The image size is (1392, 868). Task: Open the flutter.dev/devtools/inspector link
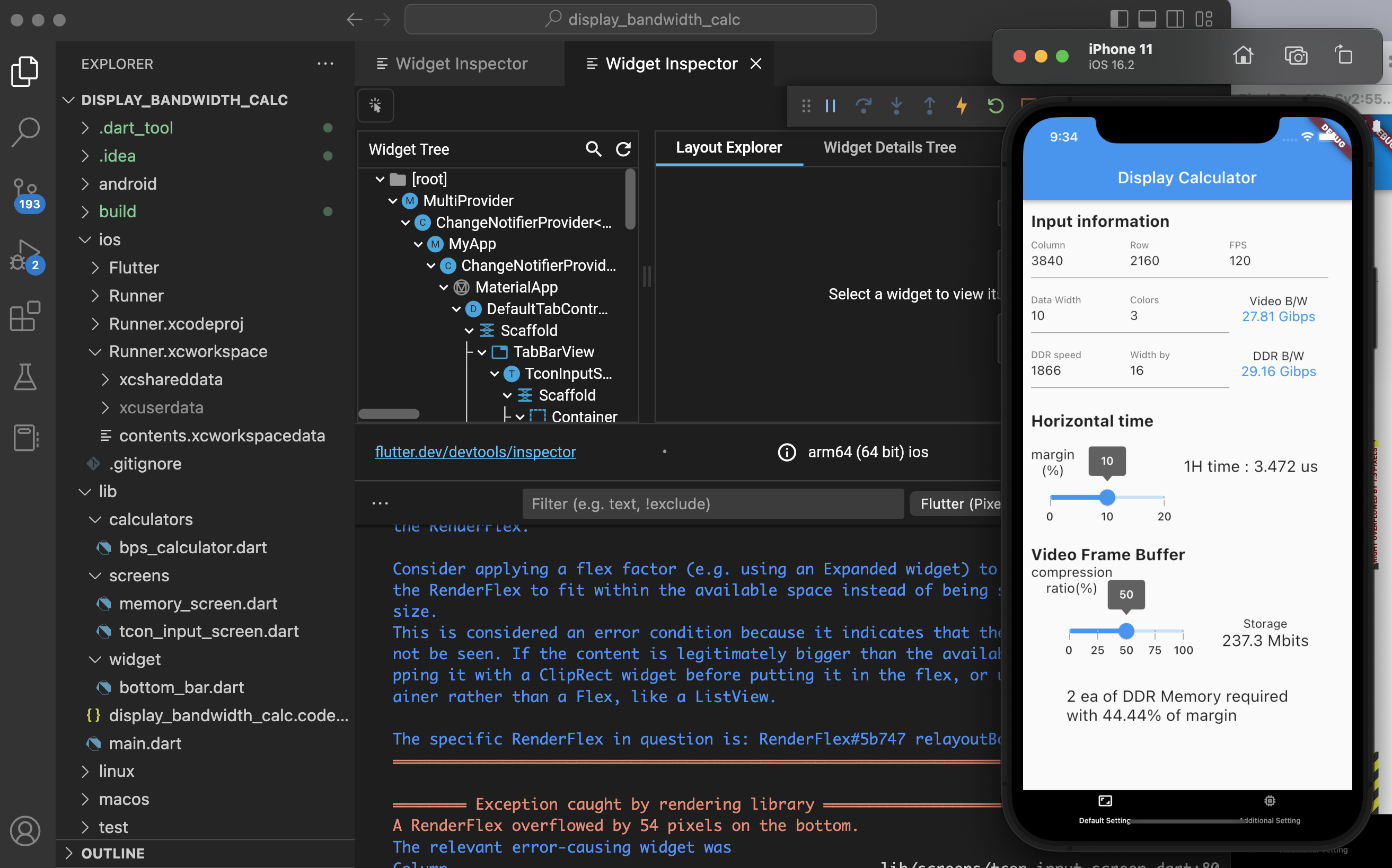(475, 452)
